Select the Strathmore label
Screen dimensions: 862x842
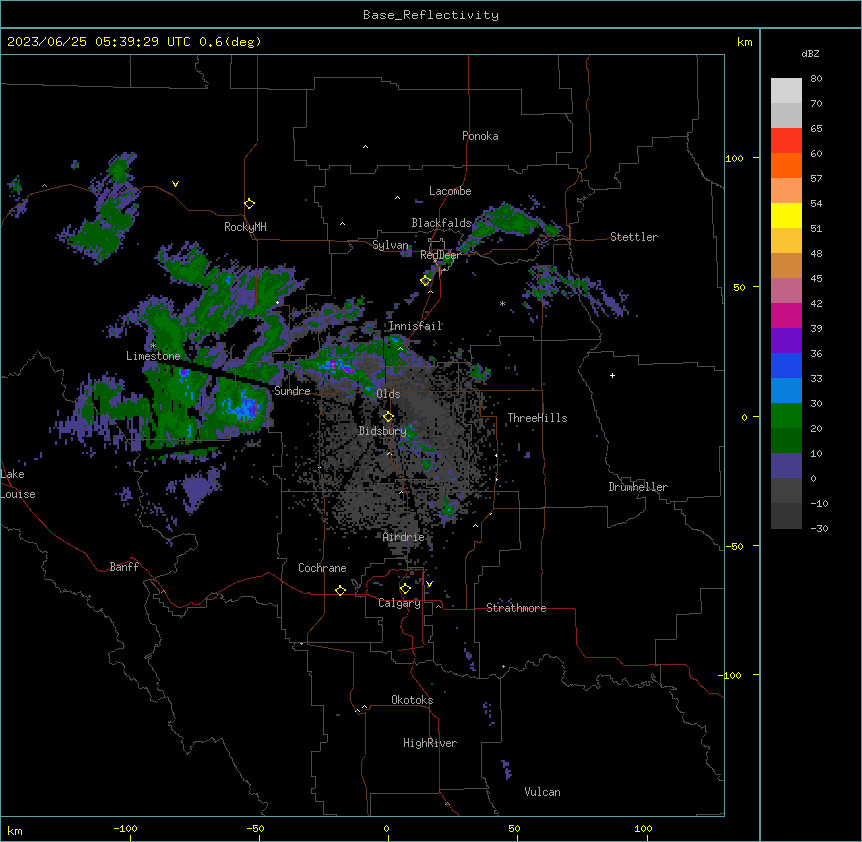tap(516, 608)
